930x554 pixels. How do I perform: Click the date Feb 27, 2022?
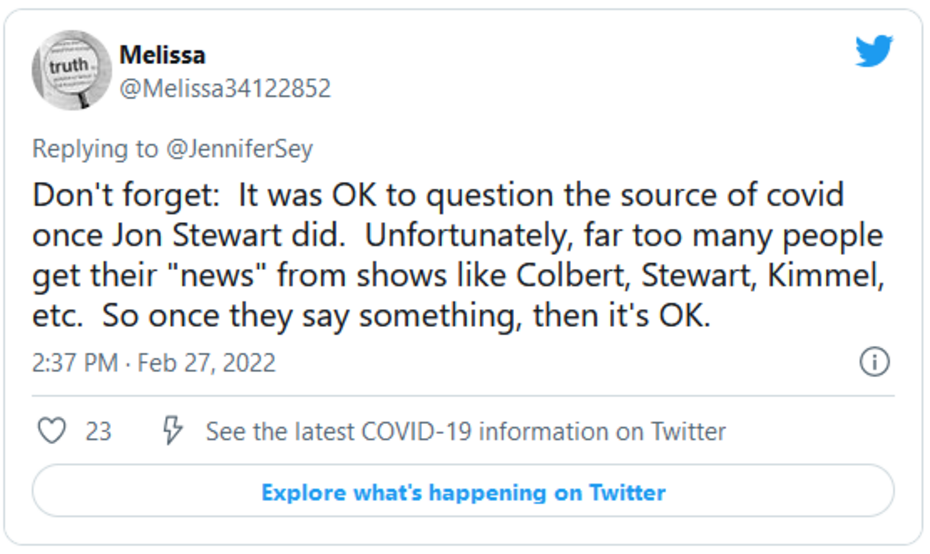[206, 362]
